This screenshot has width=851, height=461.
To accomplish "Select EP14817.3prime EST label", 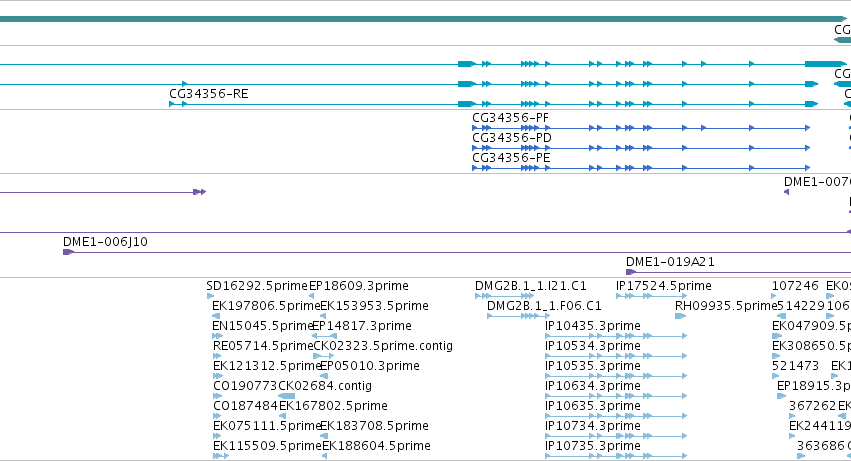I will click(x=362, y=326).
